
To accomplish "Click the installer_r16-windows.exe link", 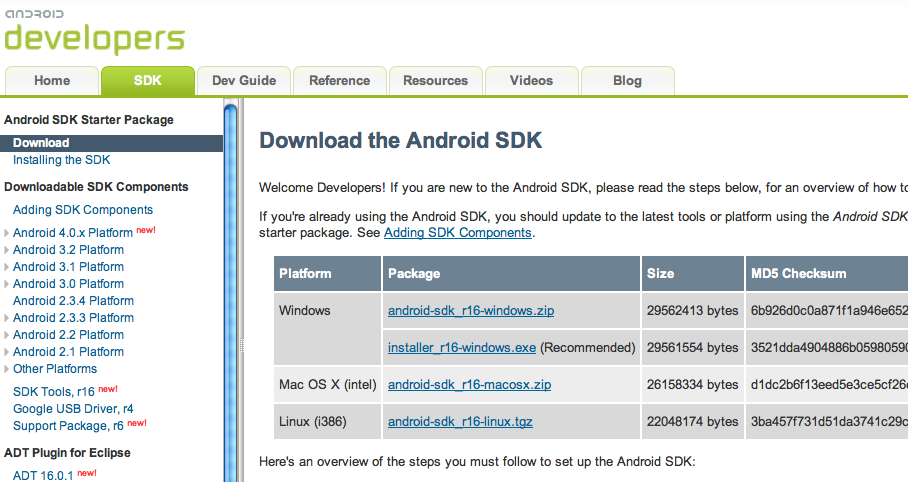I will click(x=462, y=348).
